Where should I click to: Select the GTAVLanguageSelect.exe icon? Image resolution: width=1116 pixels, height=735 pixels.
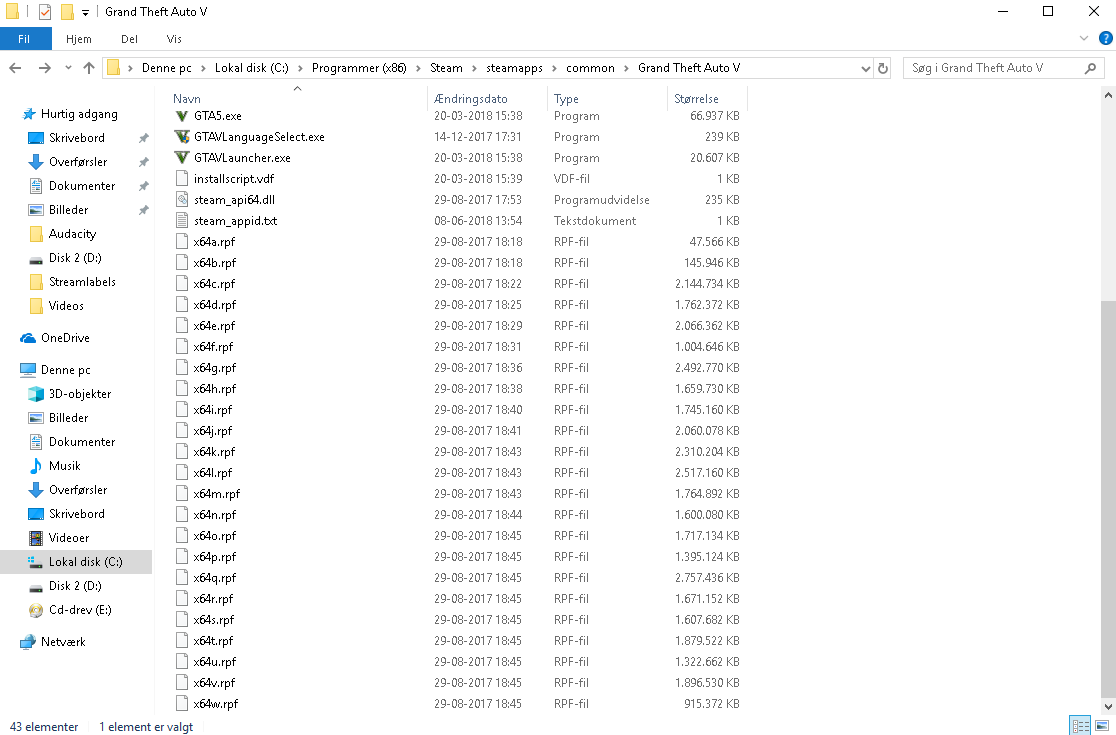(182, 137)
